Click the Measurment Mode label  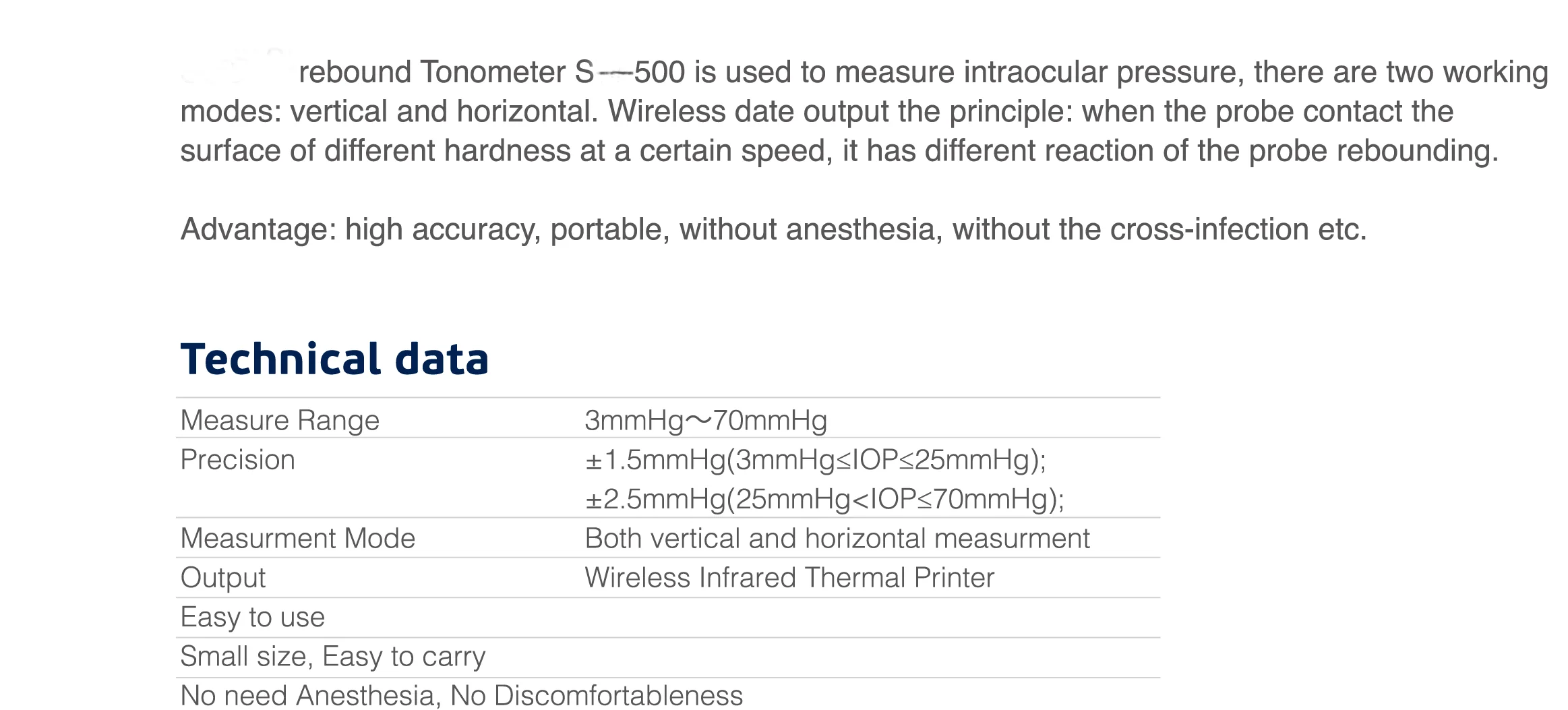(x=297, y=538)
